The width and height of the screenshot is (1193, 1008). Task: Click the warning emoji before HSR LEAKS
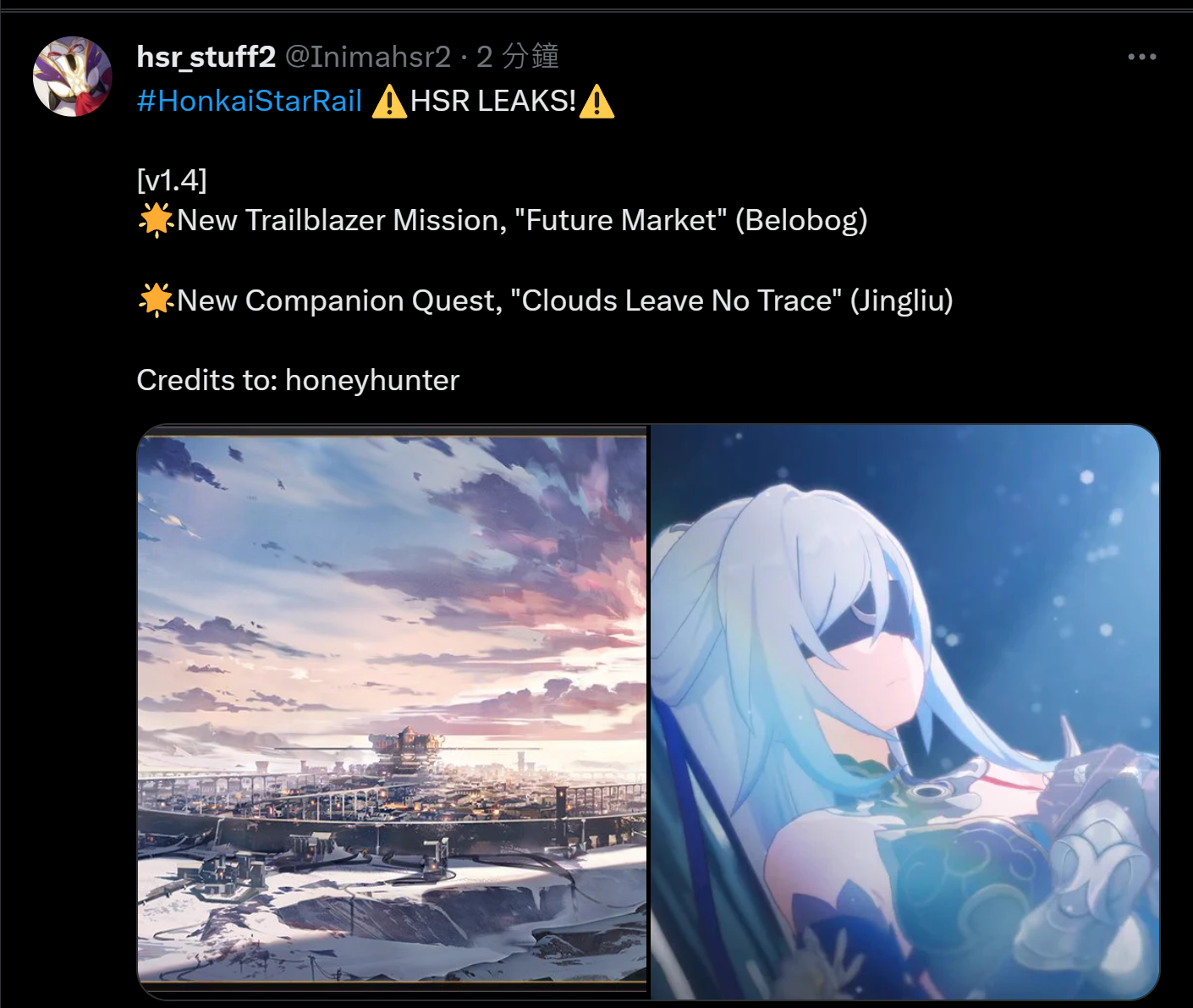point(389,102)
